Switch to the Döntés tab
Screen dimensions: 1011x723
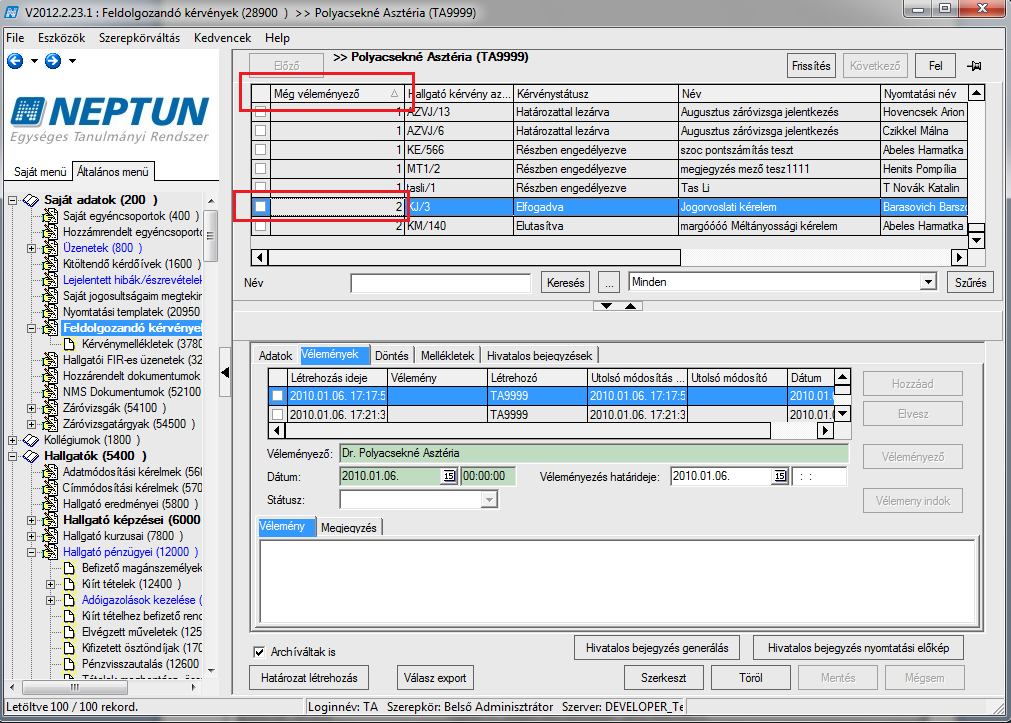(x=391, y=355)
